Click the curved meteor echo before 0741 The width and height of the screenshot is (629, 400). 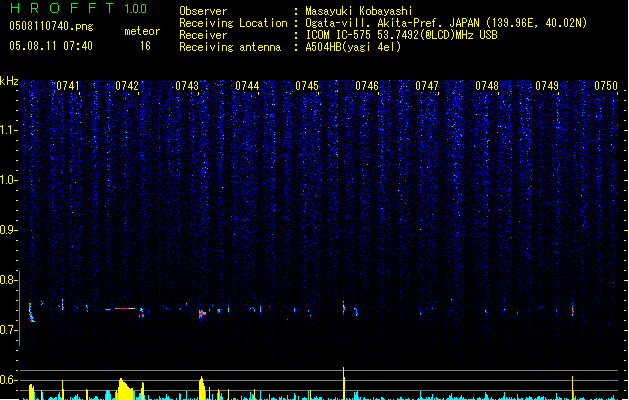pos(31,313)
